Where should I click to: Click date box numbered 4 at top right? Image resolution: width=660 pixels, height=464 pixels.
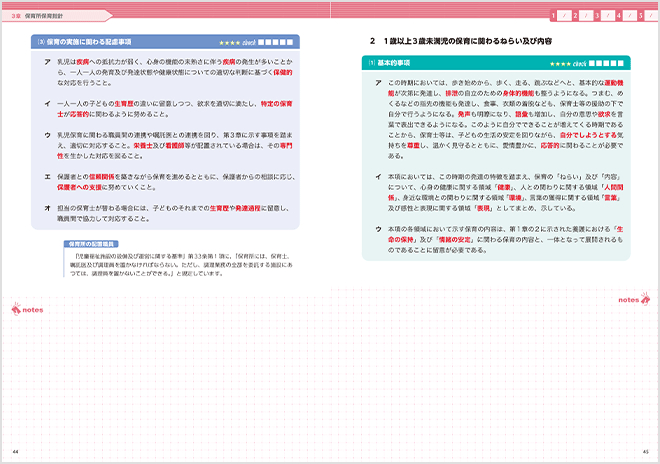(x=630, y=16)
